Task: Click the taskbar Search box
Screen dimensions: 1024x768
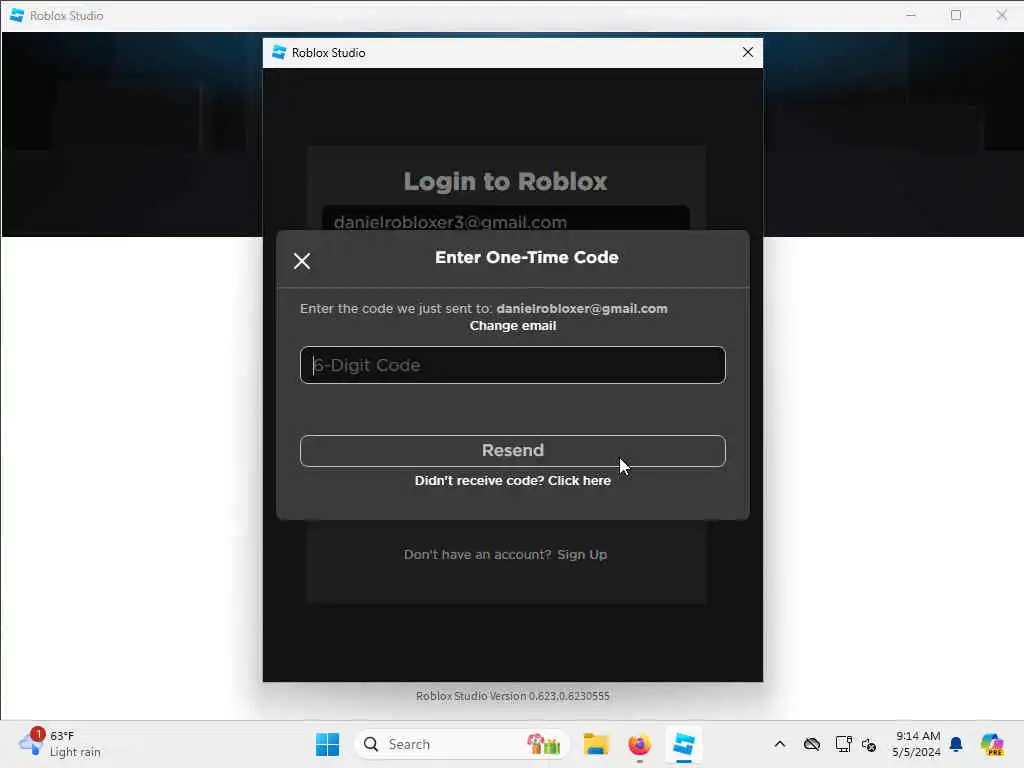Action: tap(462, 744)
